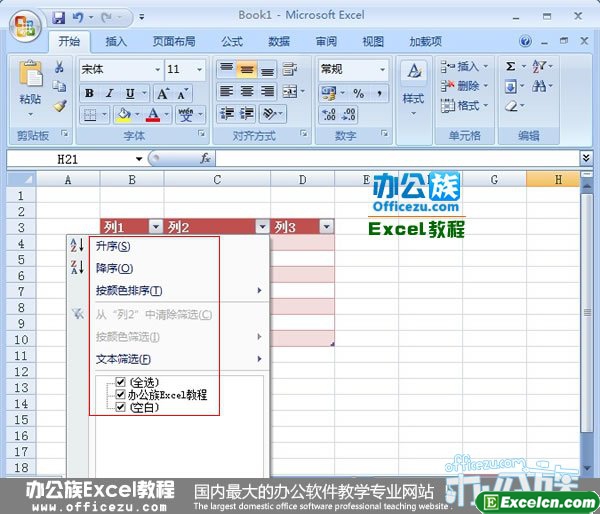Uncheck 办公族Excel教程 filter item
600x514 pixels.
pyautogui.click(x=120, y=394)
